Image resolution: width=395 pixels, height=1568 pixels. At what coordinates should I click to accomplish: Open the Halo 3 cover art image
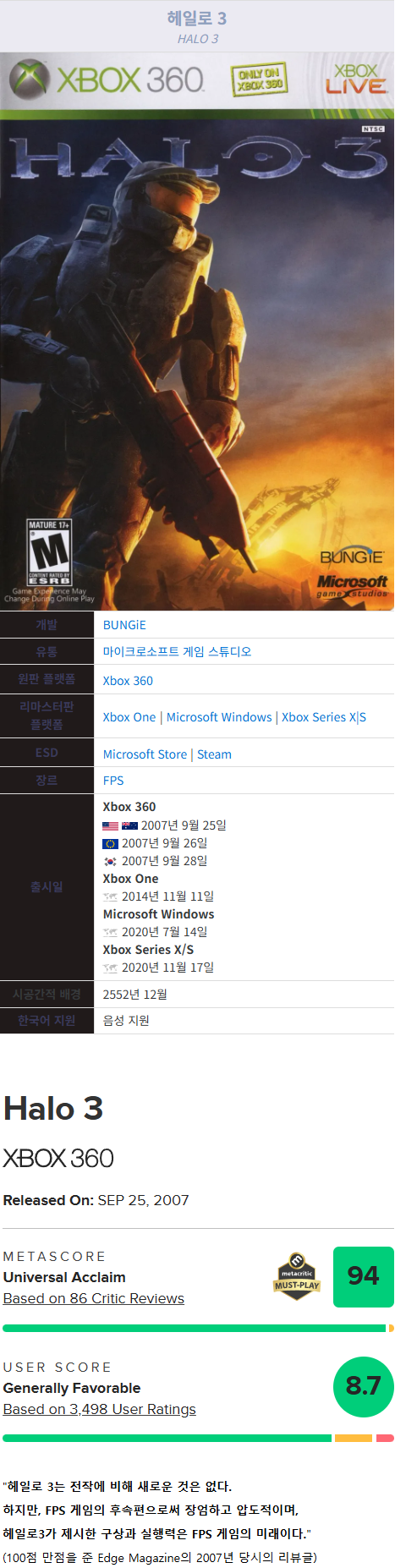[x=197, y=331]
